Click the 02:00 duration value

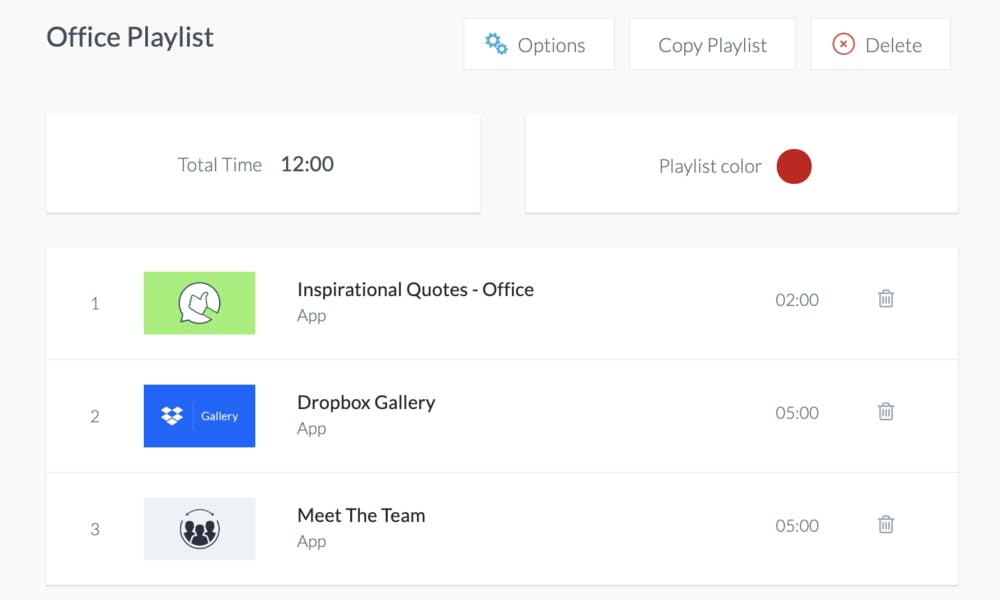797,300
